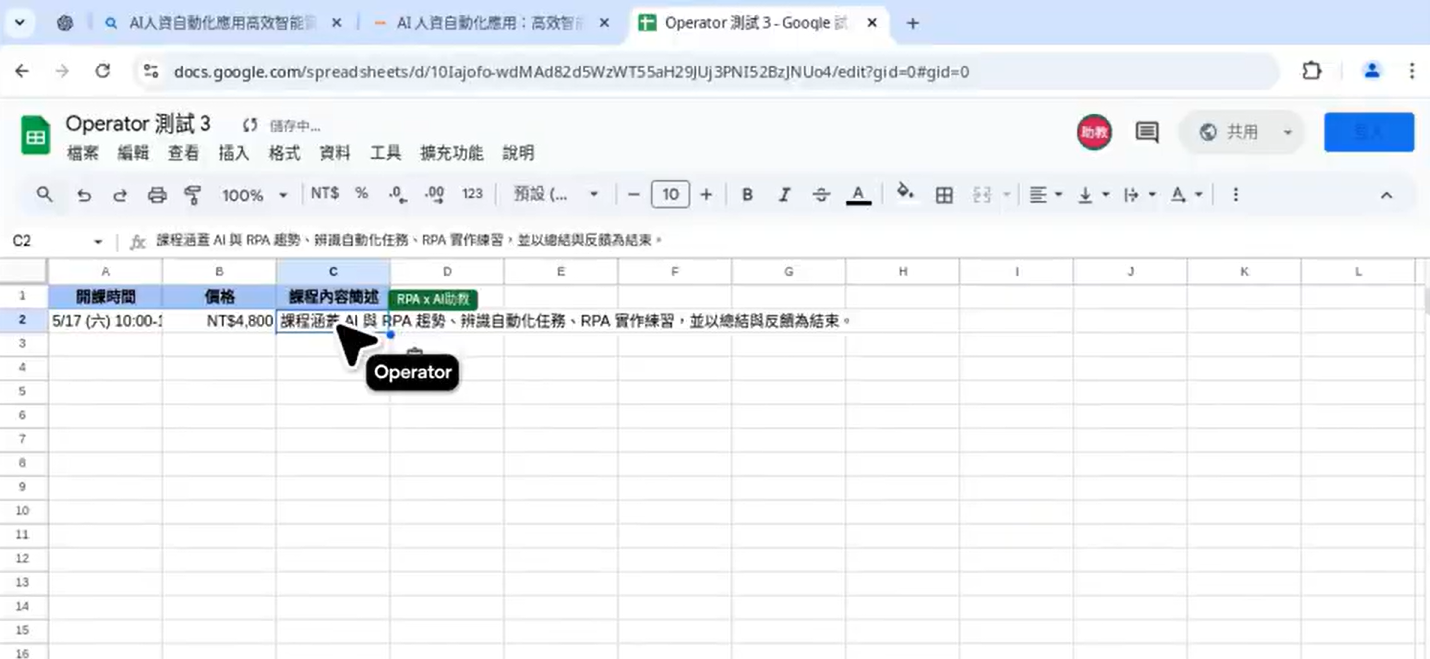Decrease decimal places

point(397,194)
